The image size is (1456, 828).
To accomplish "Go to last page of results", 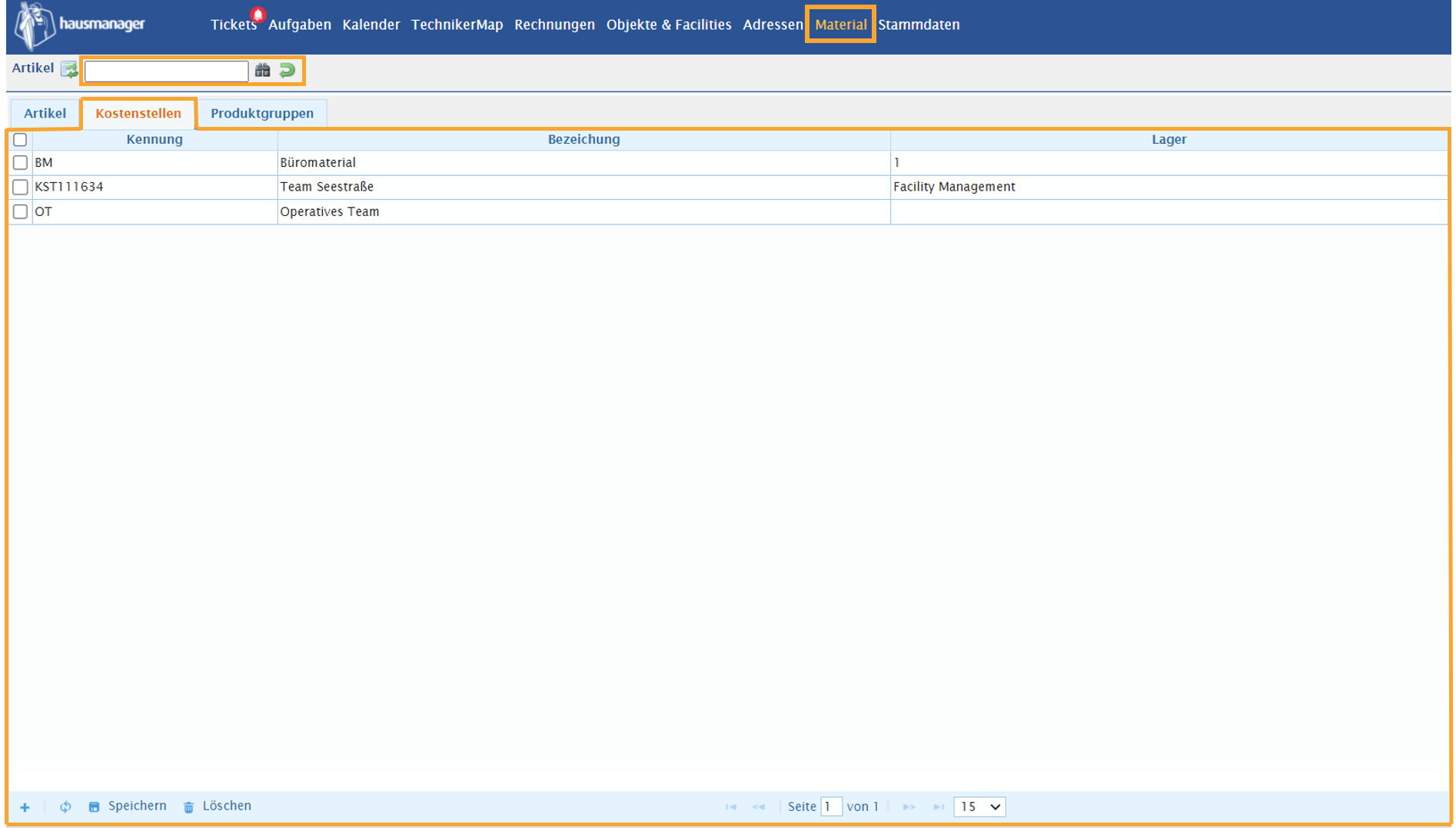I will (x=939, y=806).
